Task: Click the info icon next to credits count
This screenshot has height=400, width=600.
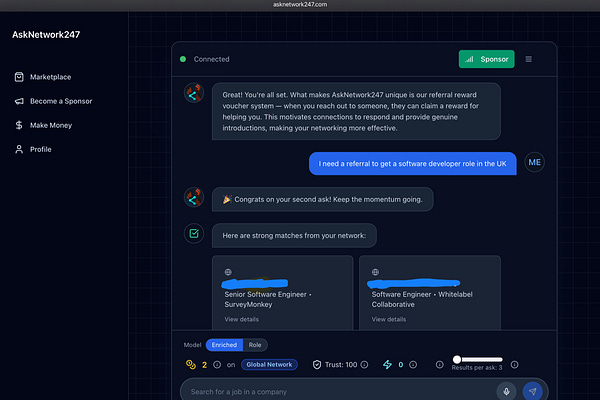Action: coord(217,365)
